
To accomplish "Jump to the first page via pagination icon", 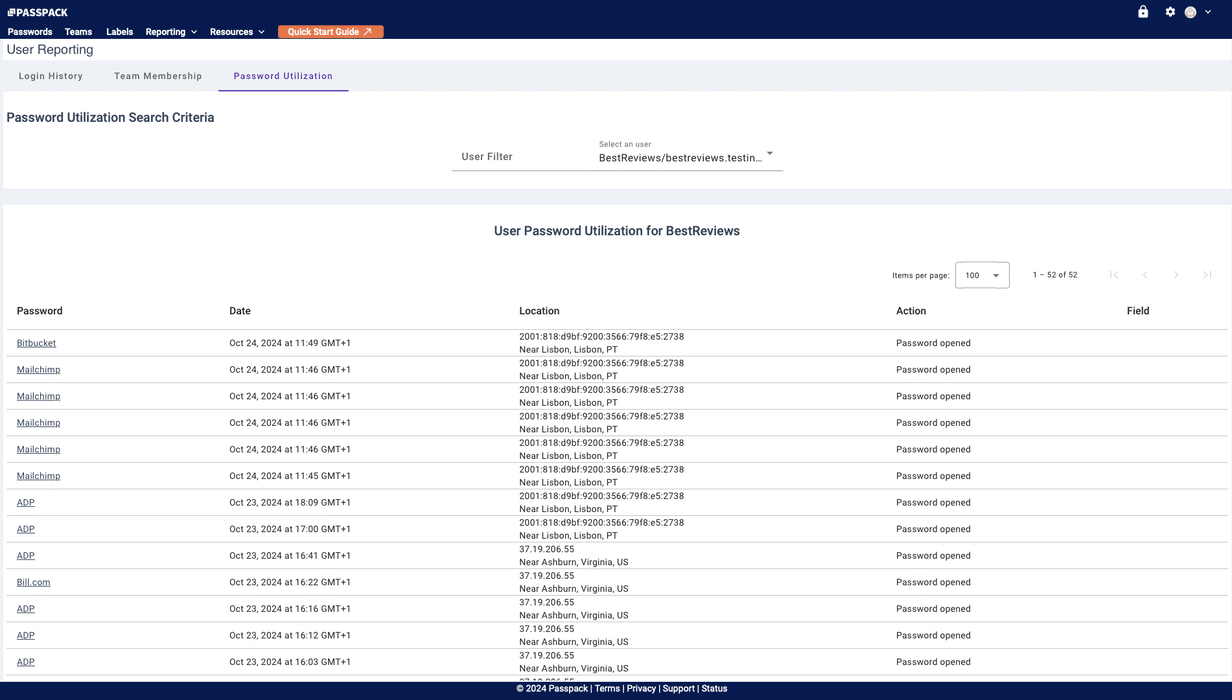I will 1114,274.
